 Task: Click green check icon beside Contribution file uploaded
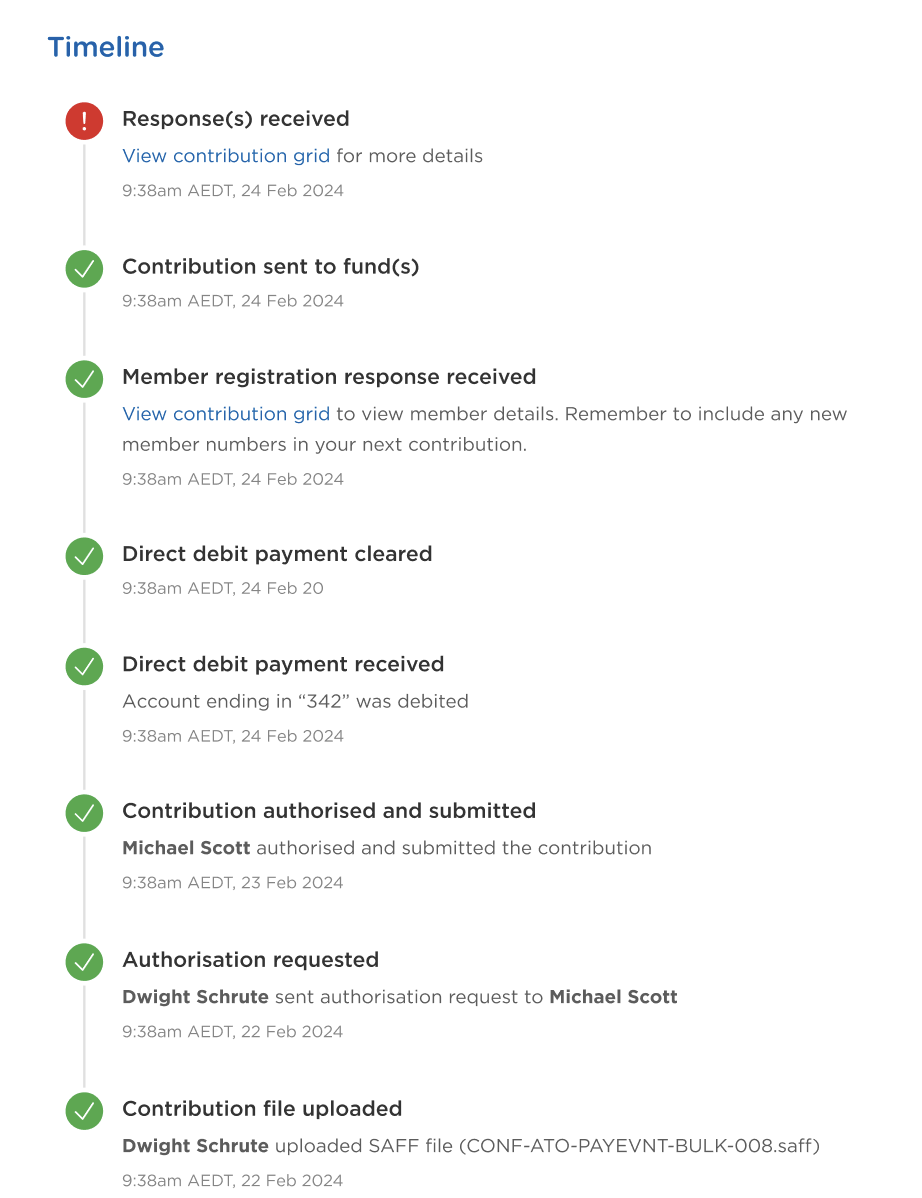pos(84,1111)
